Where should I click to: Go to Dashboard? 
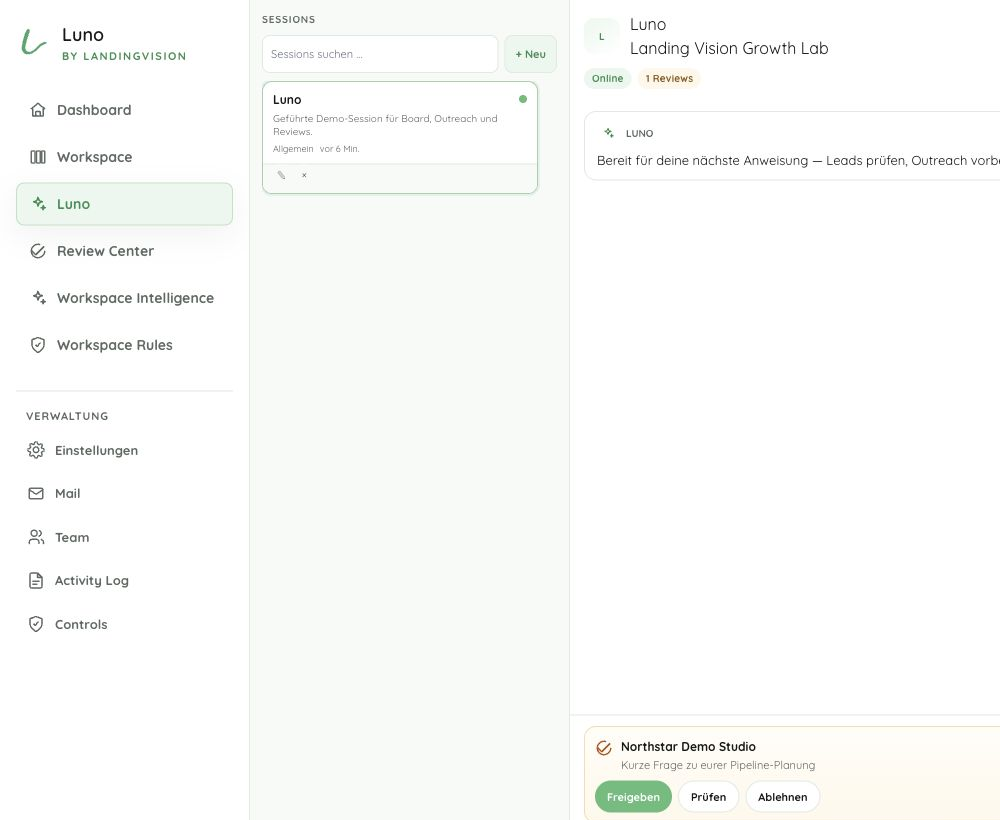click(x=124, y=110)
